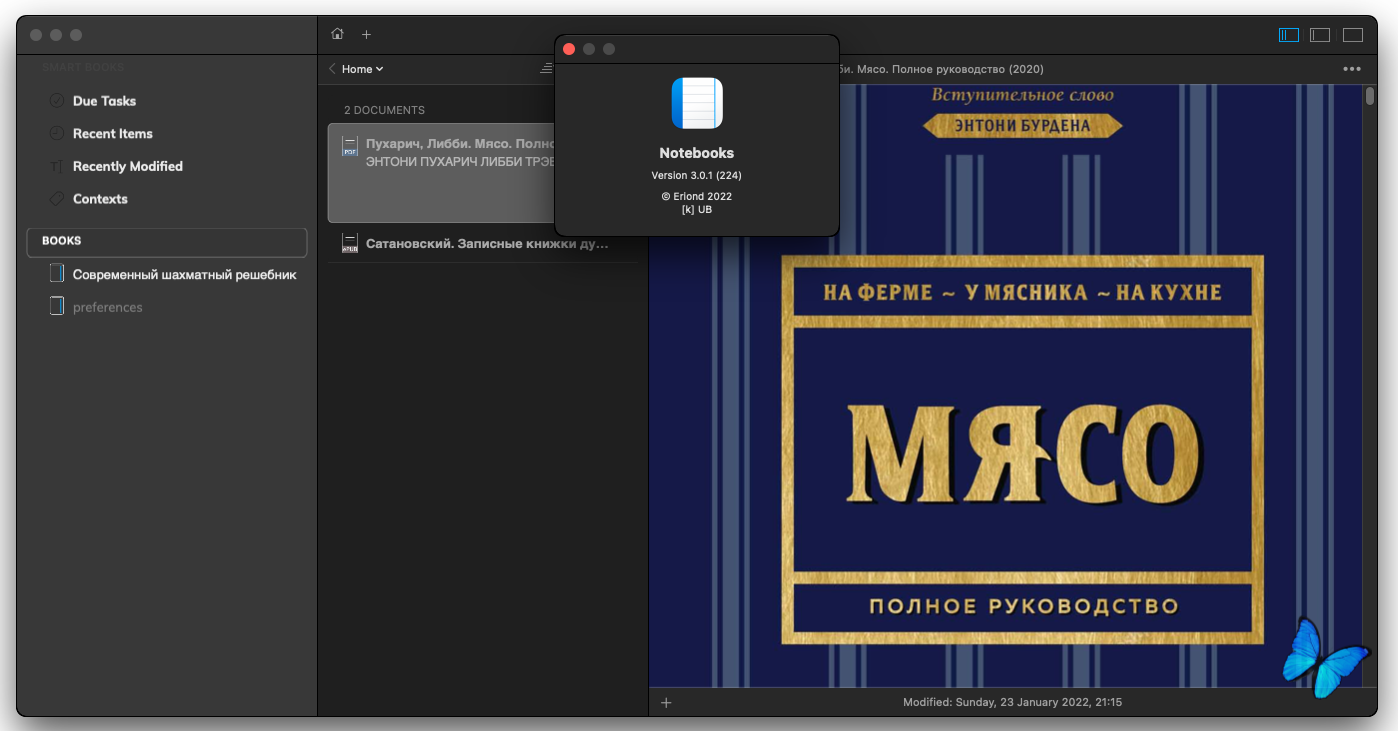This screenshot has height=731, width=1398.
Task: Select the Сатановский document in list
Action: pyautogui.click(x=483, y=243)
